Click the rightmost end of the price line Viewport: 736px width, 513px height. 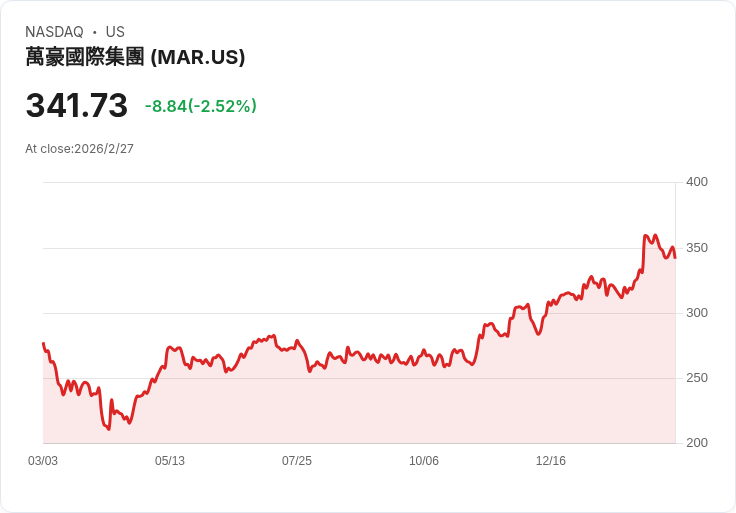(675, 257)
